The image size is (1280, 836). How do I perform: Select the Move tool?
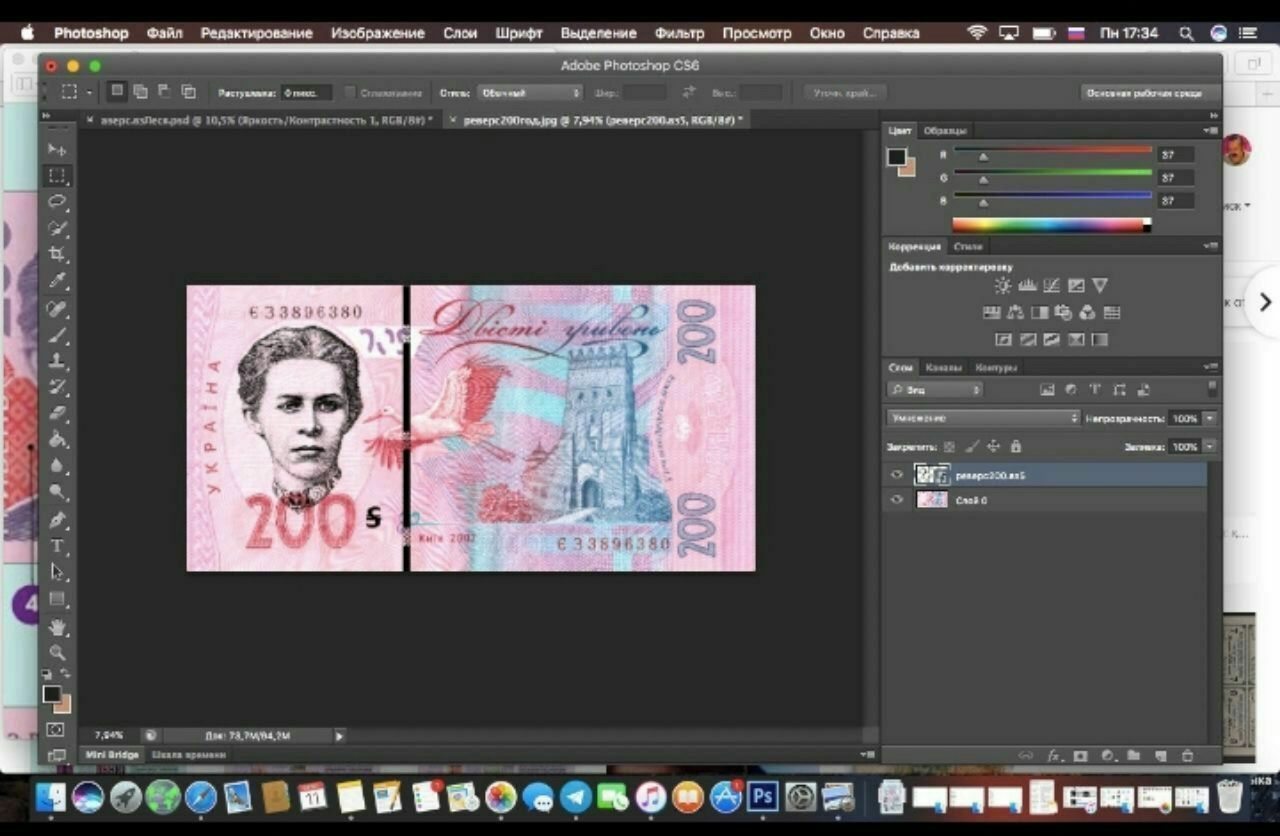coord(57,149)
